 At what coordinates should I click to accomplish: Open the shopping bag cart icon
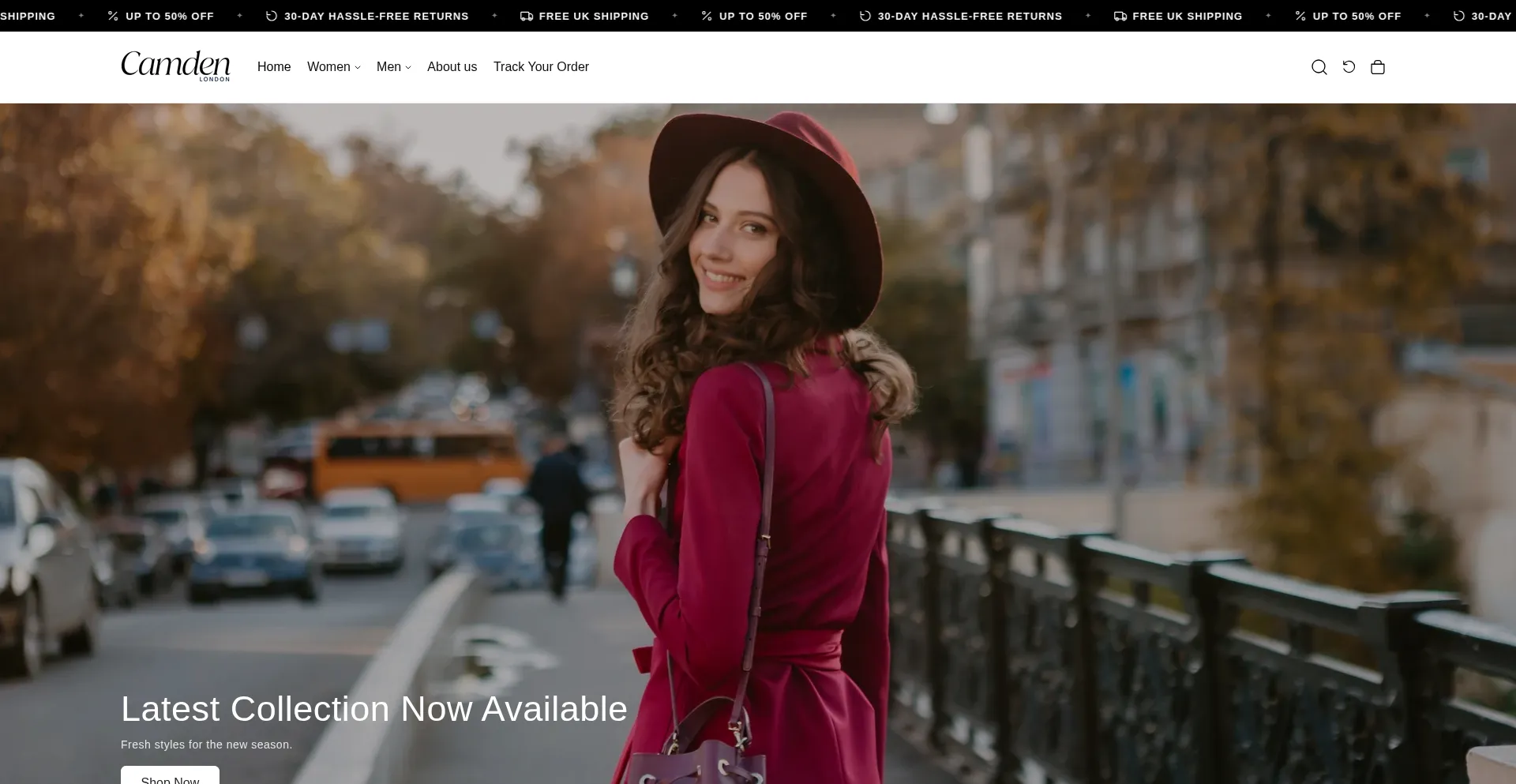point(1378,67)
